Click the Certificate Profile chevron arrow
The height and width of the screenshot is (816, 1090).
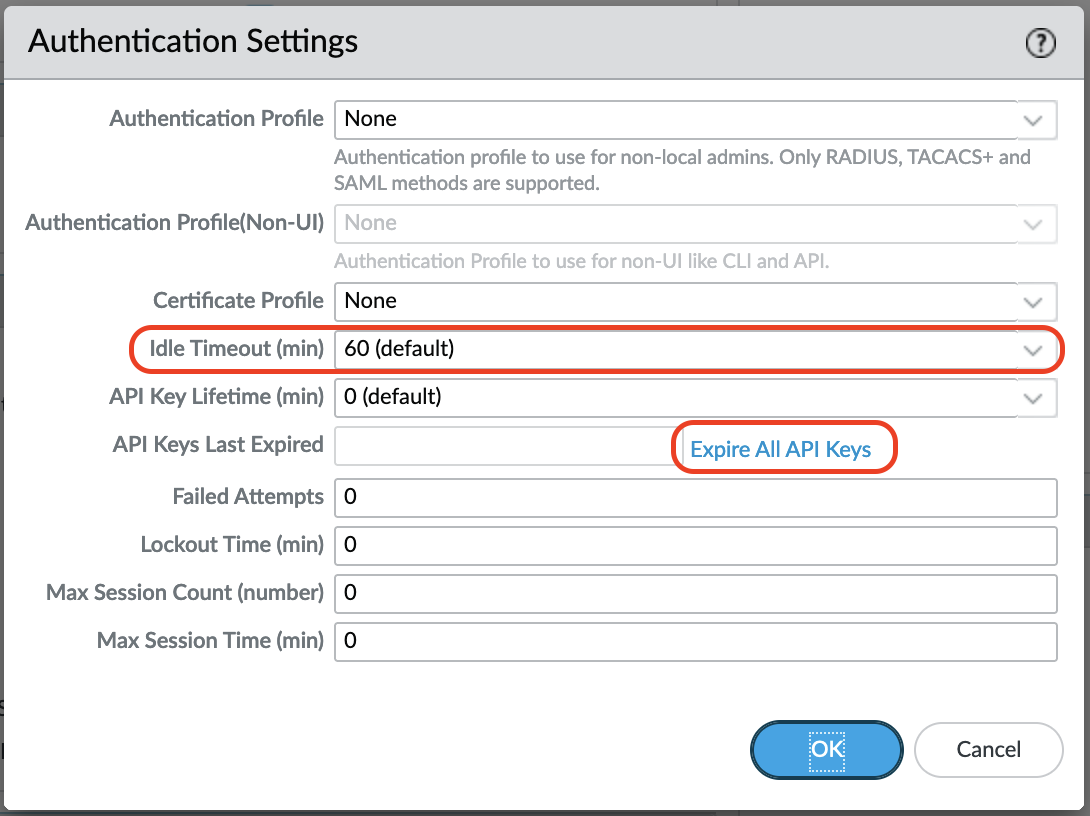[1034, 301]
